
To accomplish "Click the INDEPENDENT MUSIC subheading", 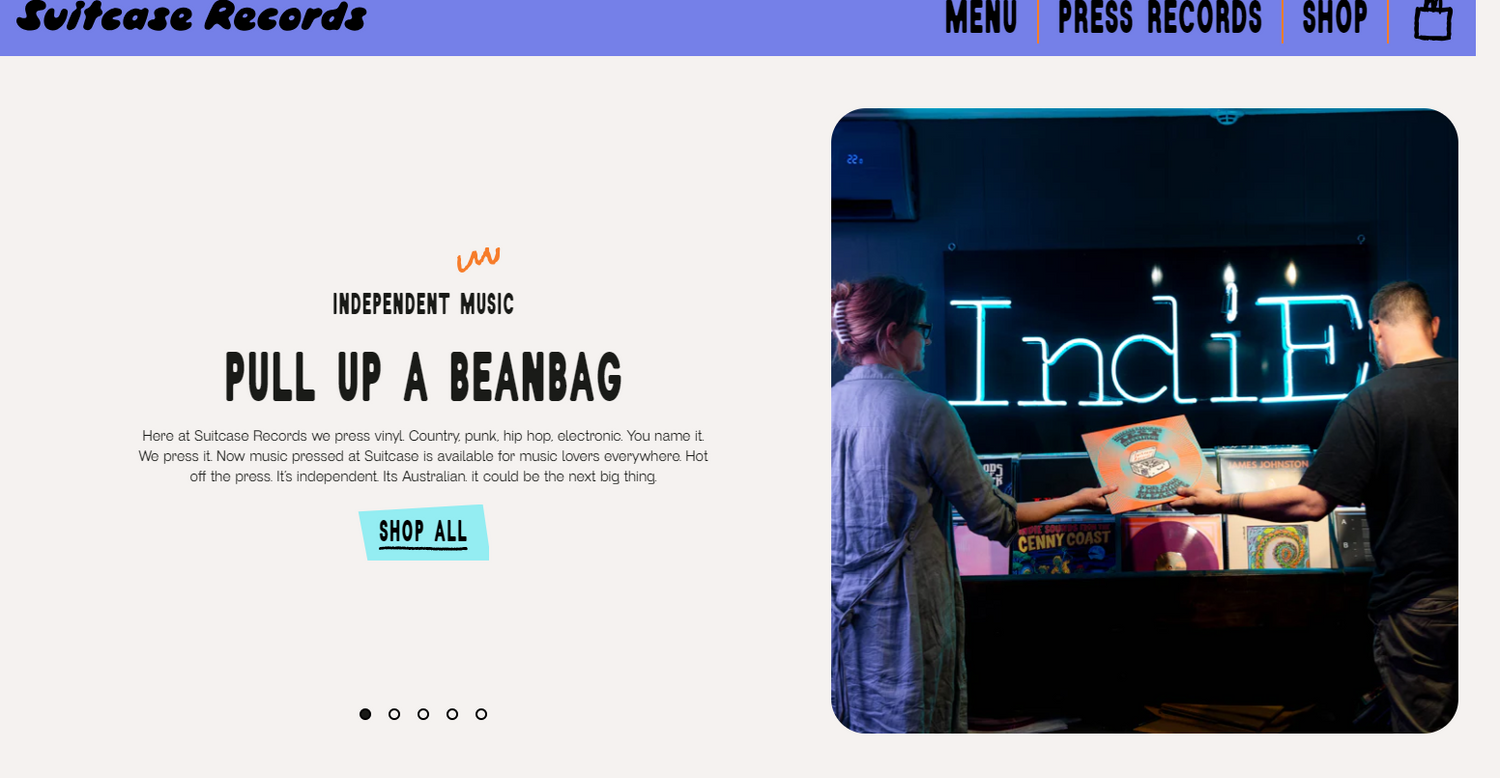I will [x=424, y=304].
